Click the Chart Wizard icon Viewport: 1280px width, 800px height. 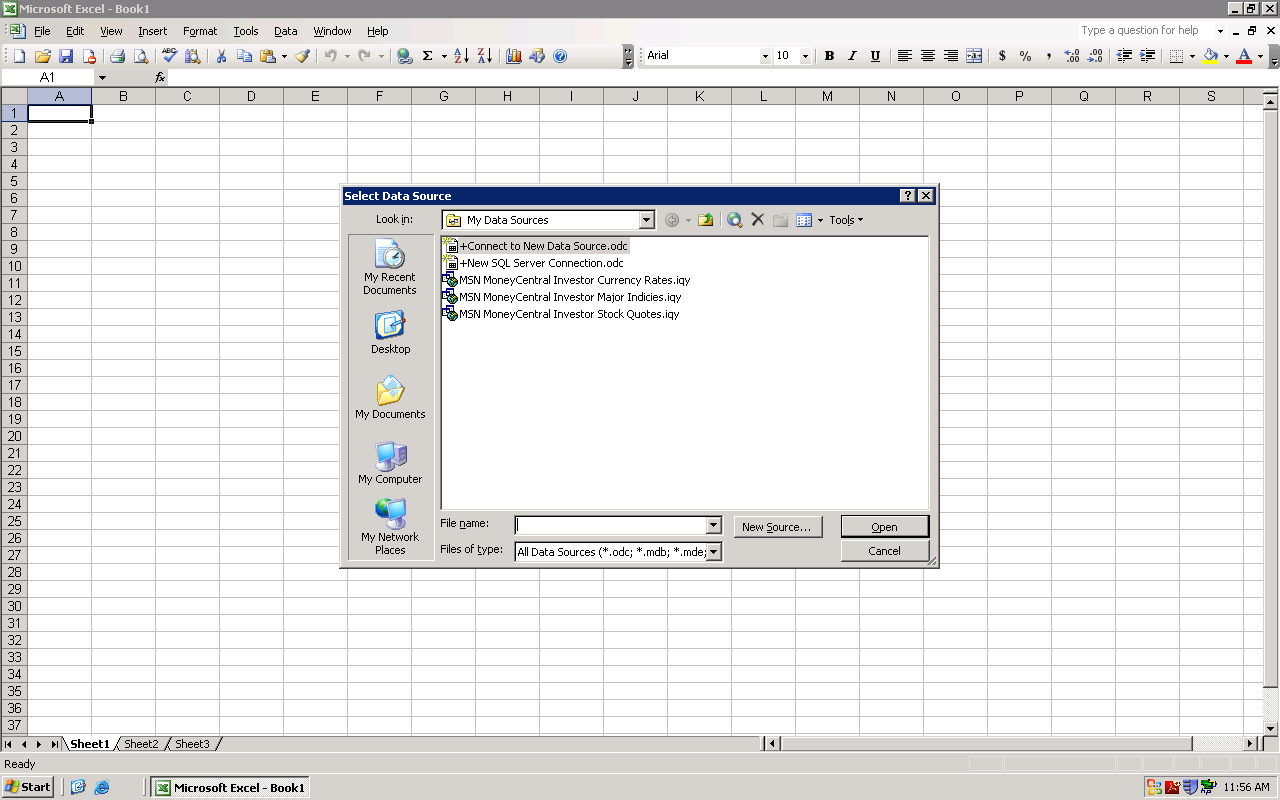point(514,56)
